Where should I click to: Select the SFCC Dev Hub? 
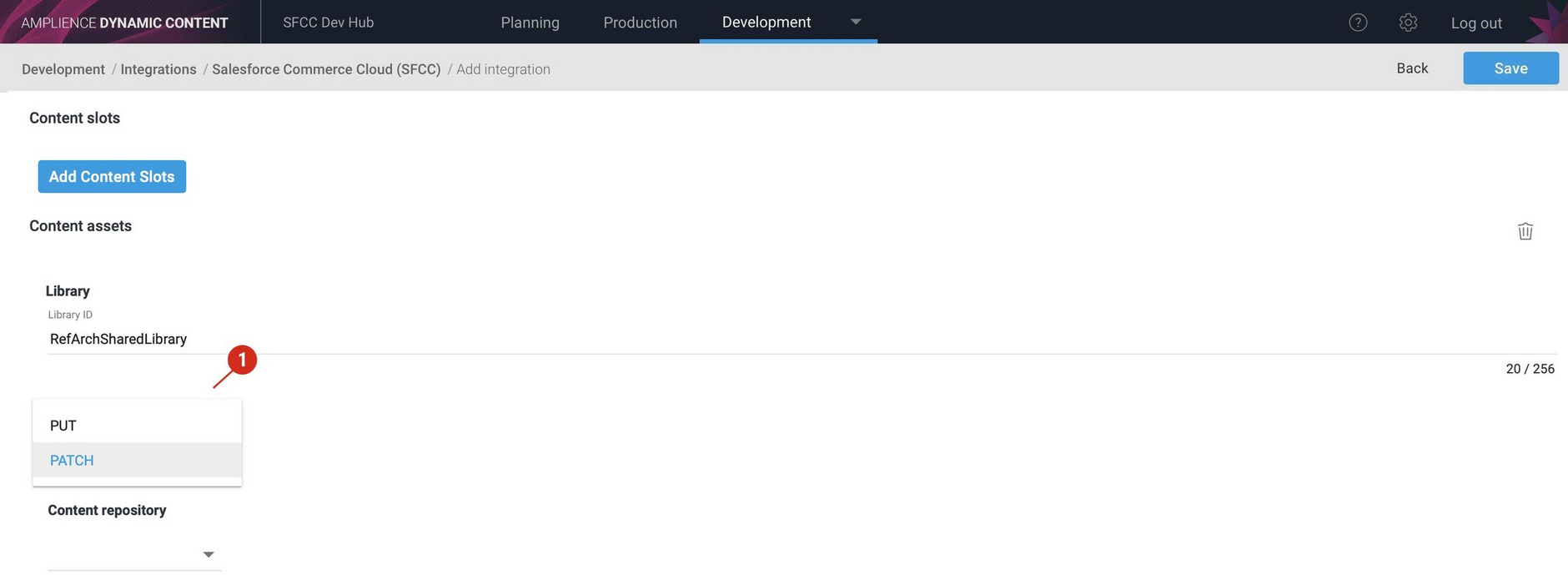[x=328, y=23]
